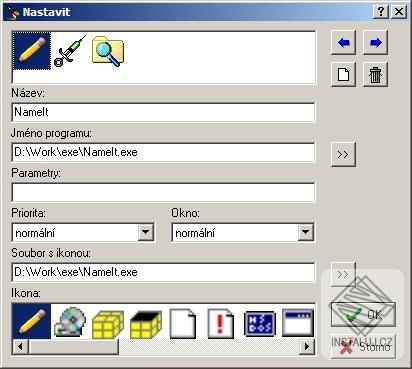Move item left with the blue left arrow
Screen dimensions: 412x369
(343, 43)
